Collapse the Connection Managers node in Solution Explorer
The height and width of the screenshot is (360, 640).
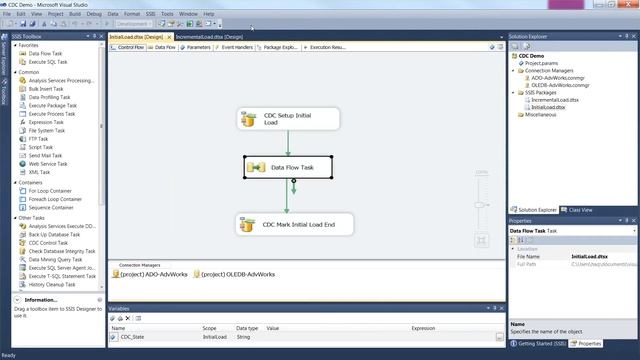coord(513,71)
